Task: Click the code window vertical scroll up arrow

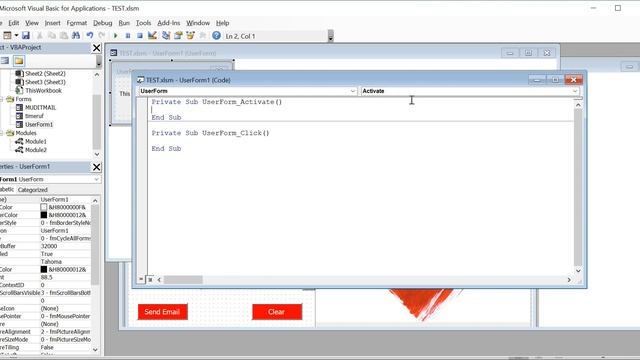Action: [578, 105]
